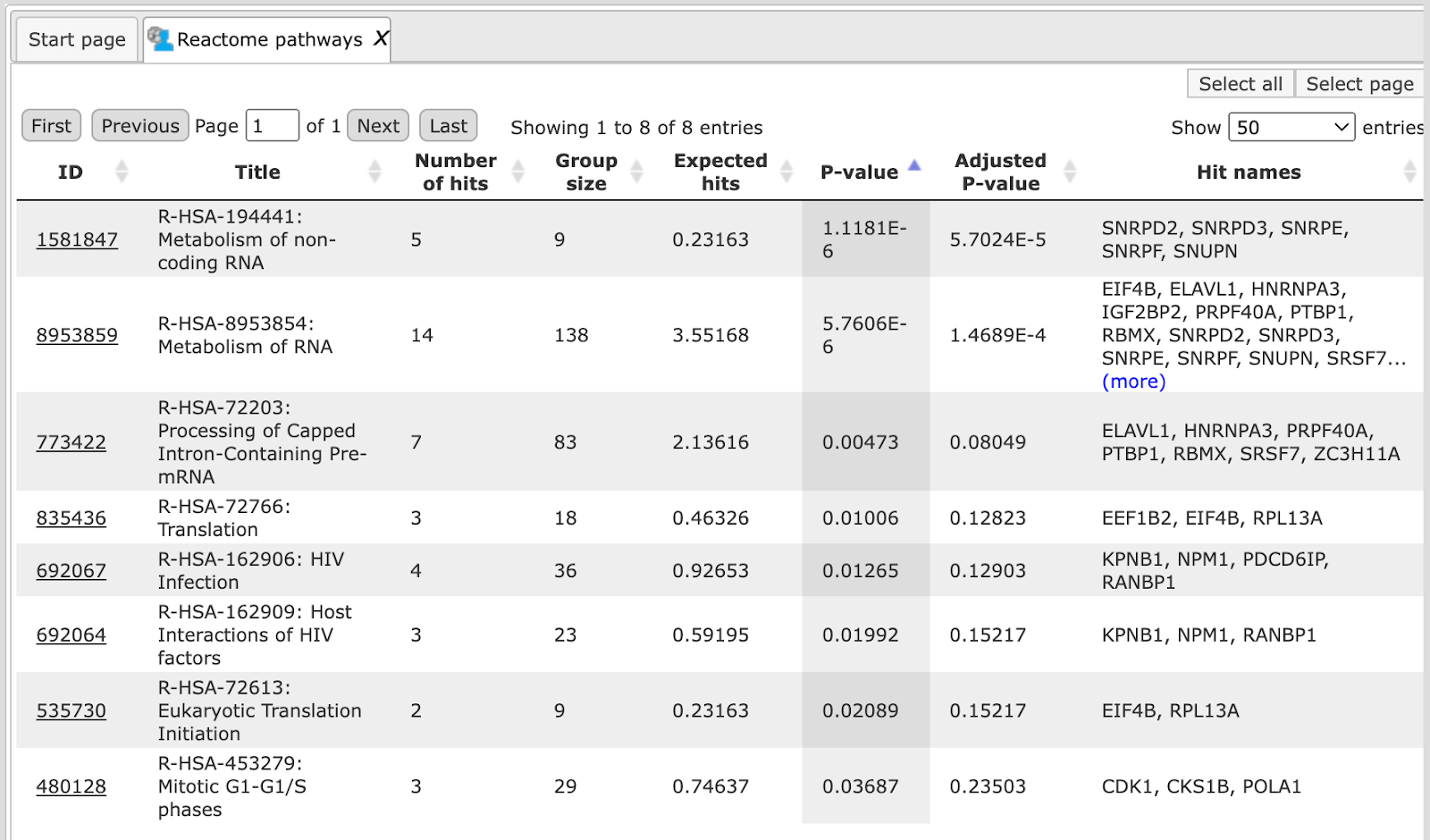
Task: Open pathway ID 1581847 link
Action: click(x=77, y=239)
